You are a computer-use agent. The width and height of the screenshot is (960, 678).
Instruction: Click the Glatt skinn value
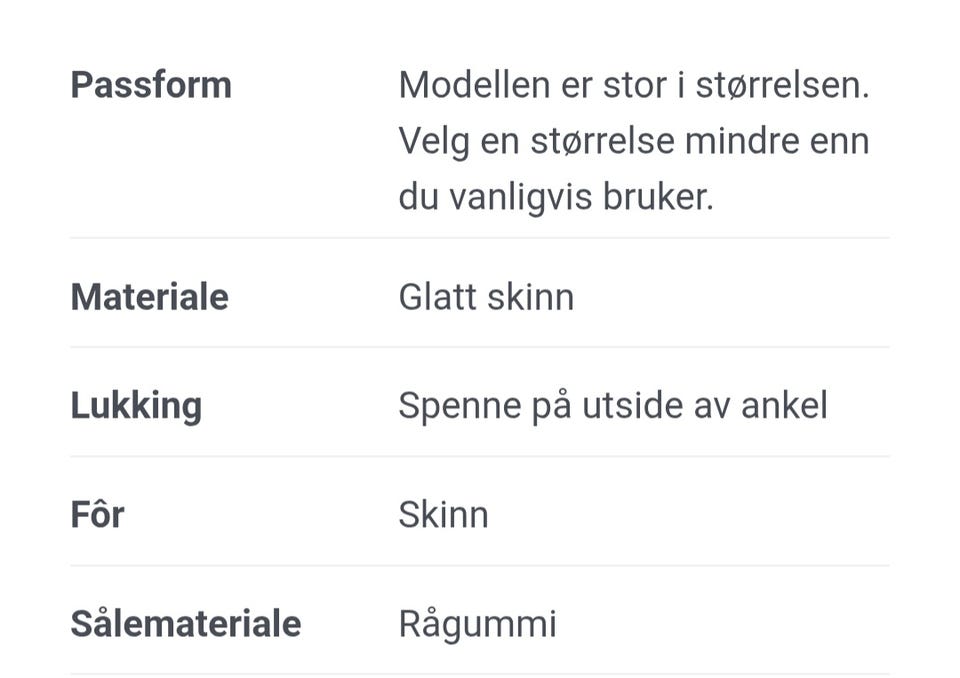tap(486, 297)
